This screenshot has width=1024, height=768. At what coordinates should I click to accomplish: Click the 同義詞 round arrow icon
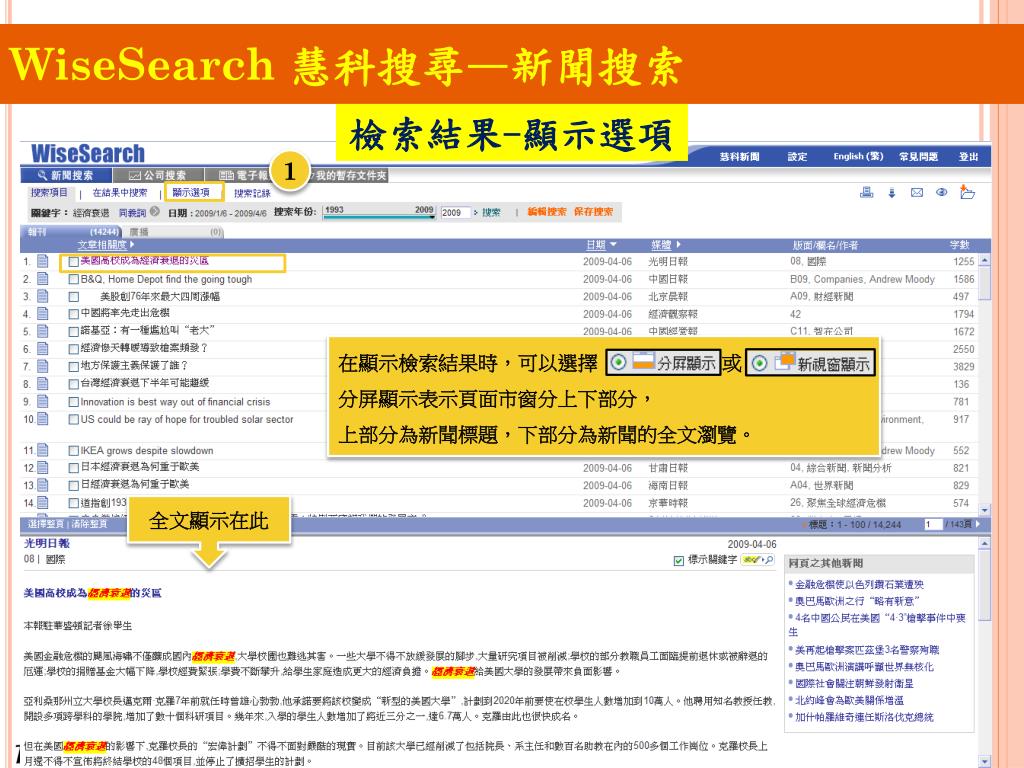155,212
